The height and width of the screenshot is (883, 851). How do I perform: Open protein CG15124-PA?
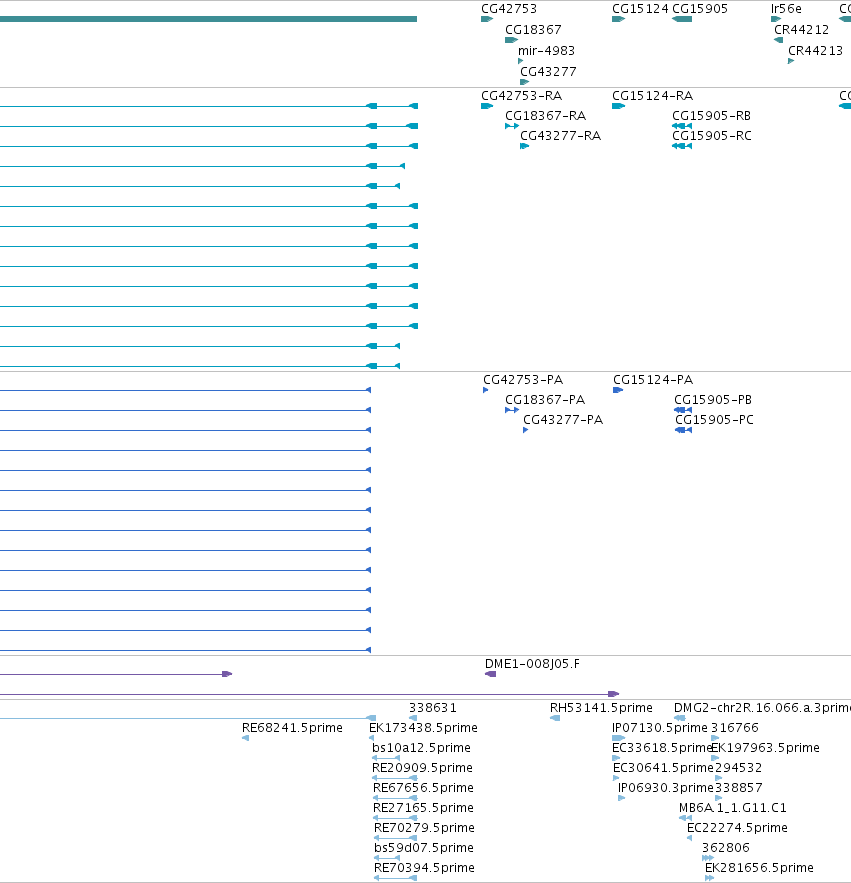pos(653,380)
